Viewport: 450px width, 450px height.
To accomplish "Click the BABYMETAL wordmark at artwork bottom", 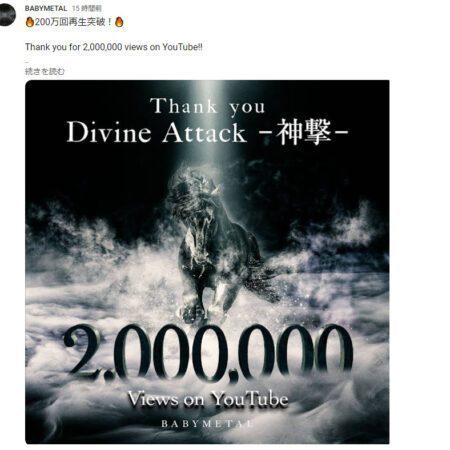I will point(207,424).
